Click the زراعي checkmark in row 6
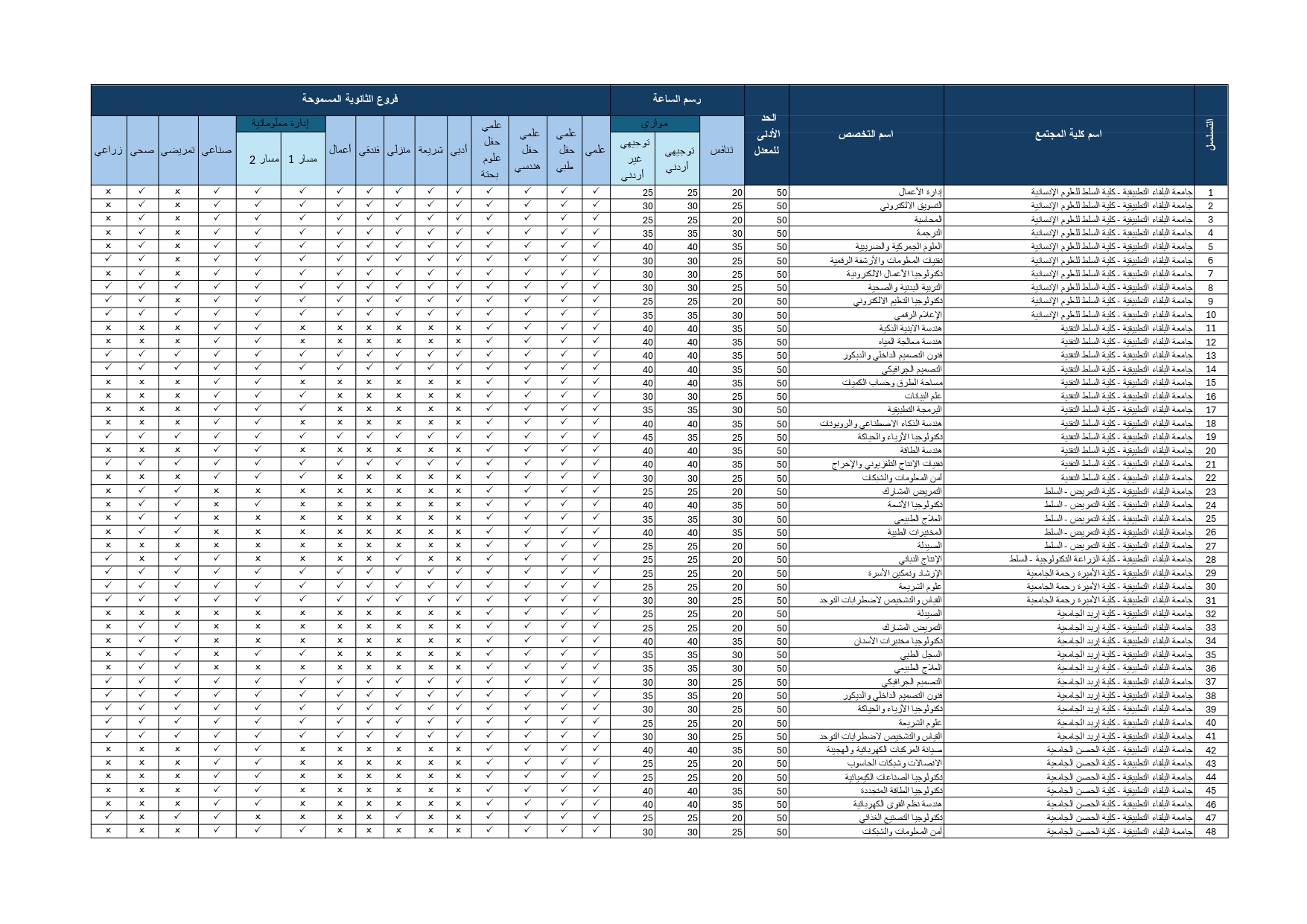Image resolution: width=1307 pixels, height=924 pixels. point(108,260)
